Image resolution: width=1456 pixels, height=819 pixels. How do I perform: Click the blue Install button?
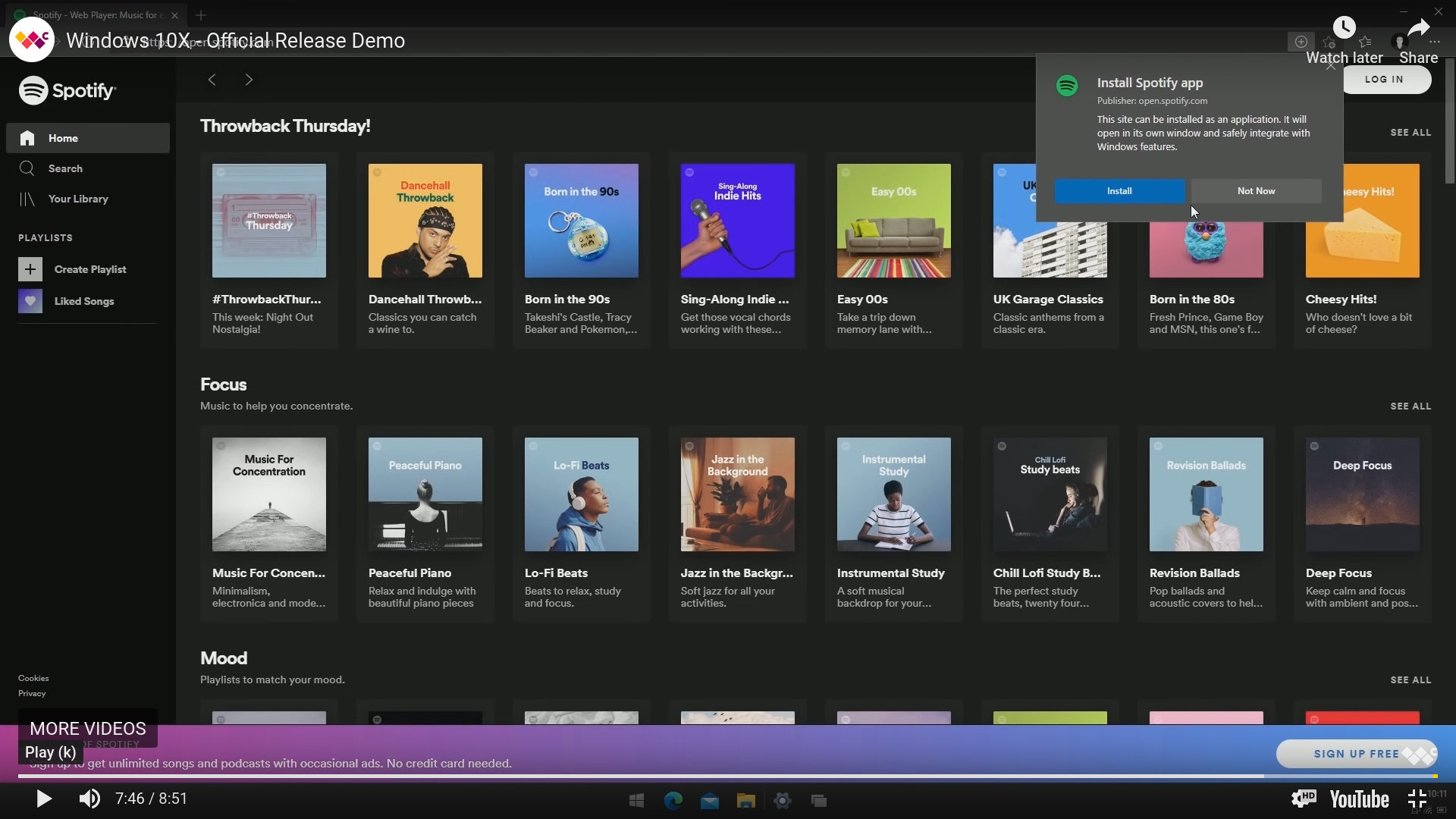[x=1119, y=191]
